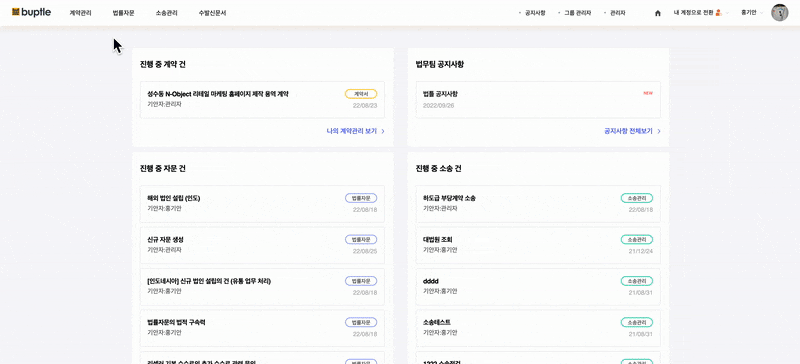The image size is (800, 364).
Task: Click the 22/08/25 date on 신규 자문 생성
Action: (365, 251)
